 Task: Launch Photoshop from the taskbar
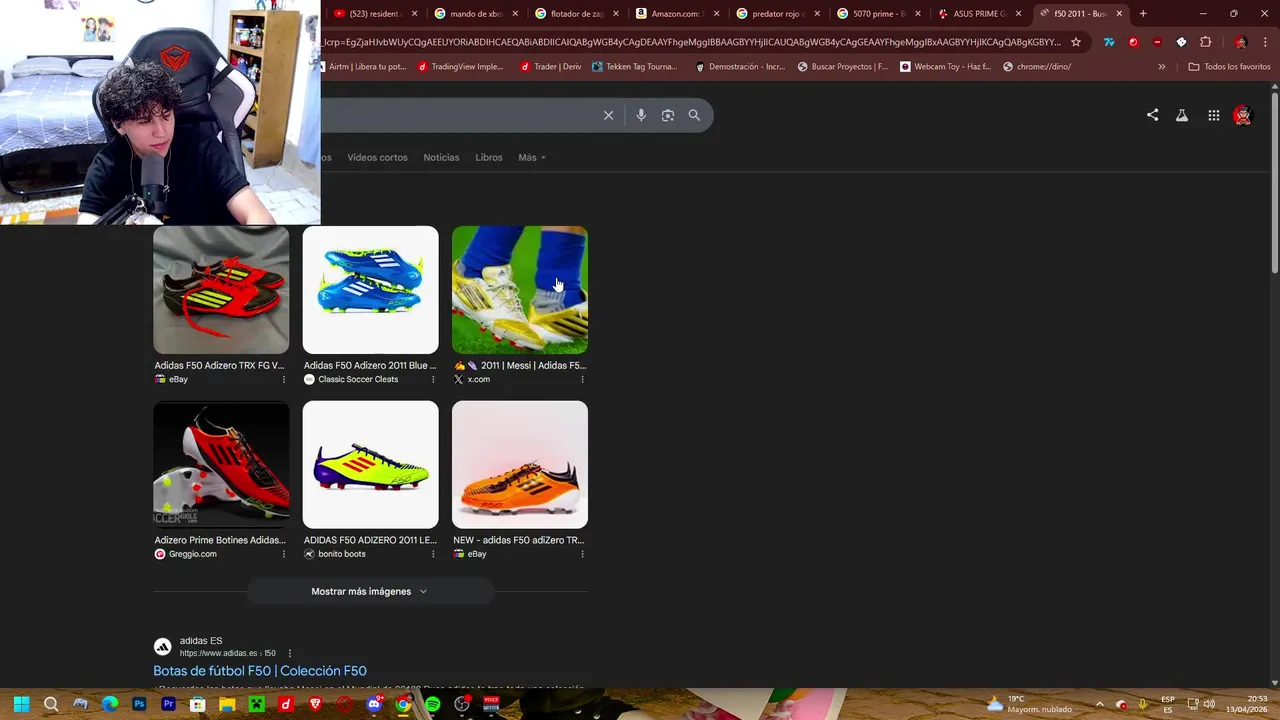click(139, 704)
